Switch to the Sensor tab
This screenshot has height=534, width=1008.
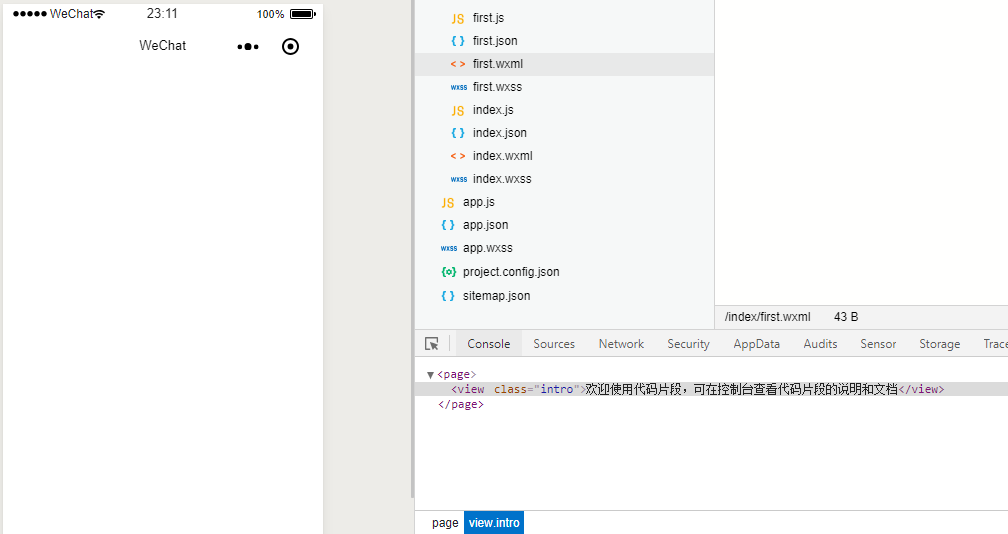pyautogui.click(x=878, y=344)
